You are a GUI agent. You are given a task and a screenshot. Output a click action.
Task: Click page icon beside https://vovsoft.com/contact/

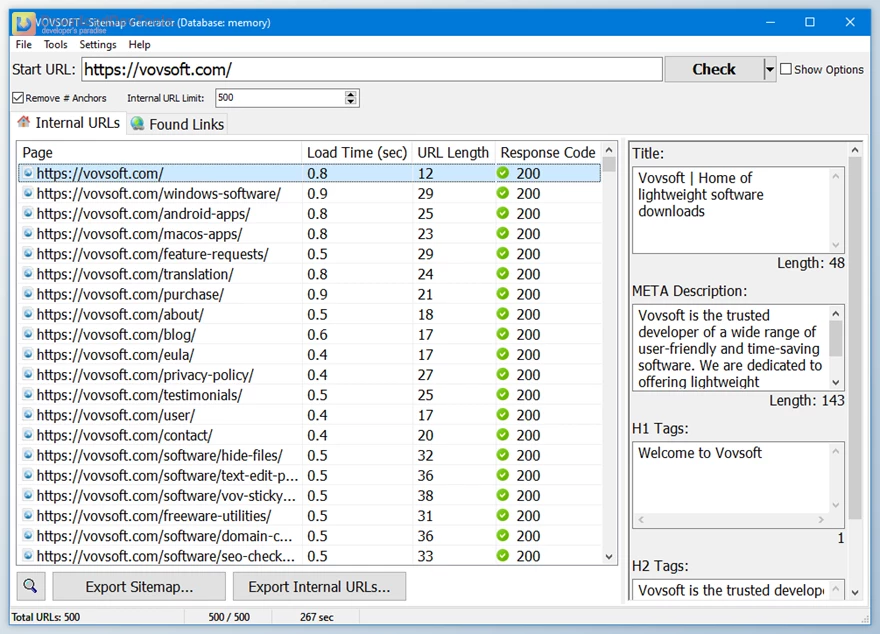pos(28,435)
